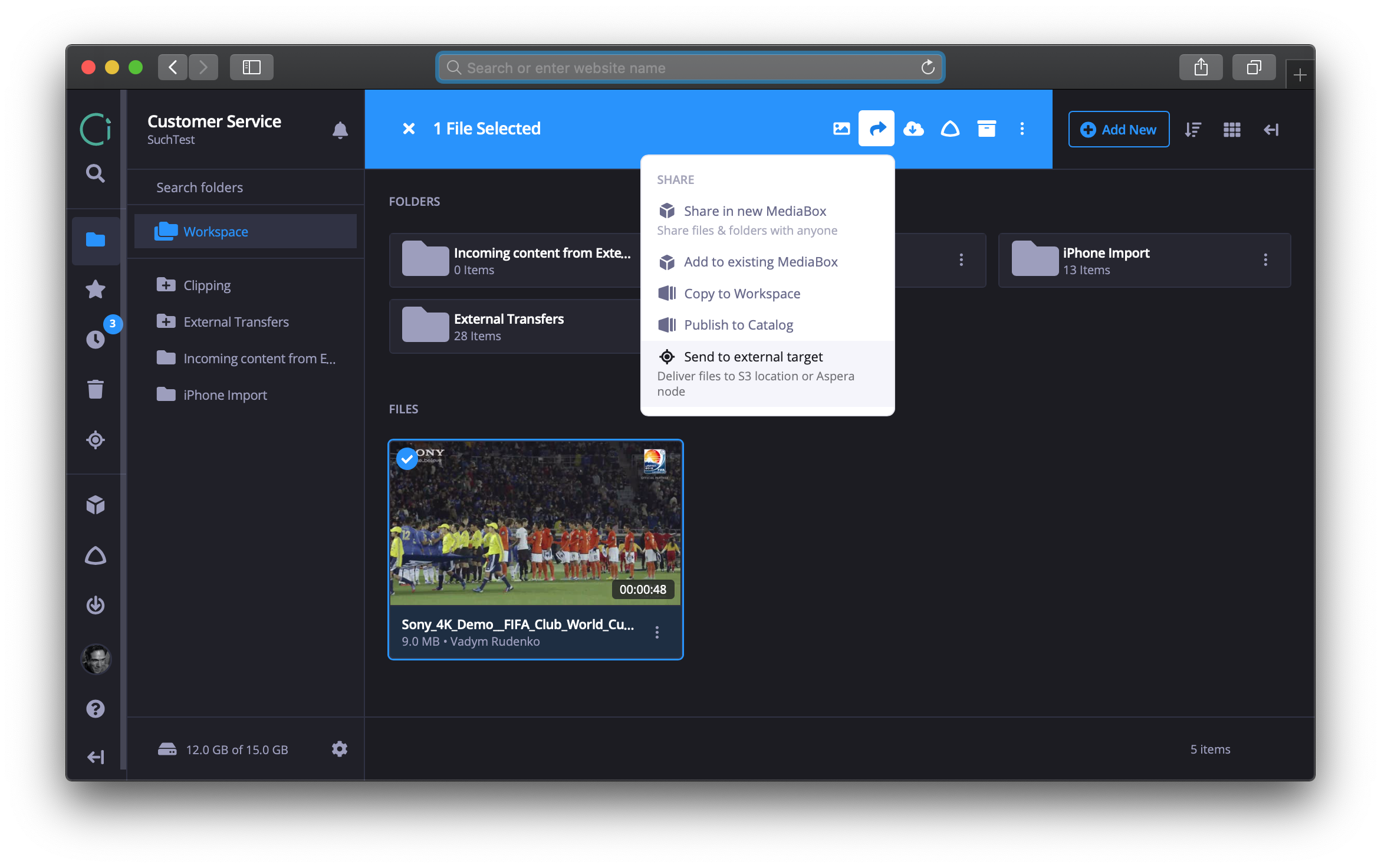Open Incoming content folder in tree
Screen dimensions: 1381x868
click(x=245, y=359)
